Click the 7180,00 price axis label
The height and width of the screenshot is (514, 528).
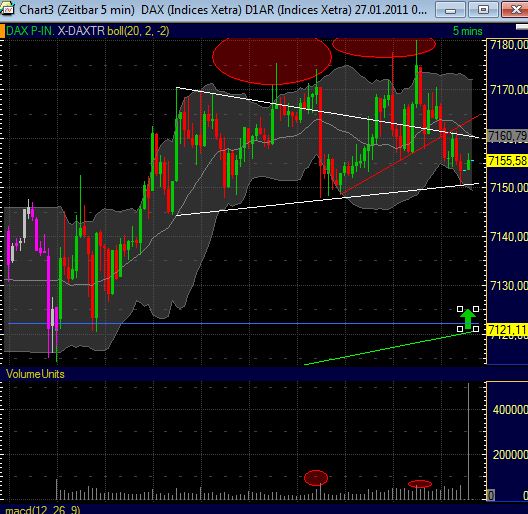508,44
